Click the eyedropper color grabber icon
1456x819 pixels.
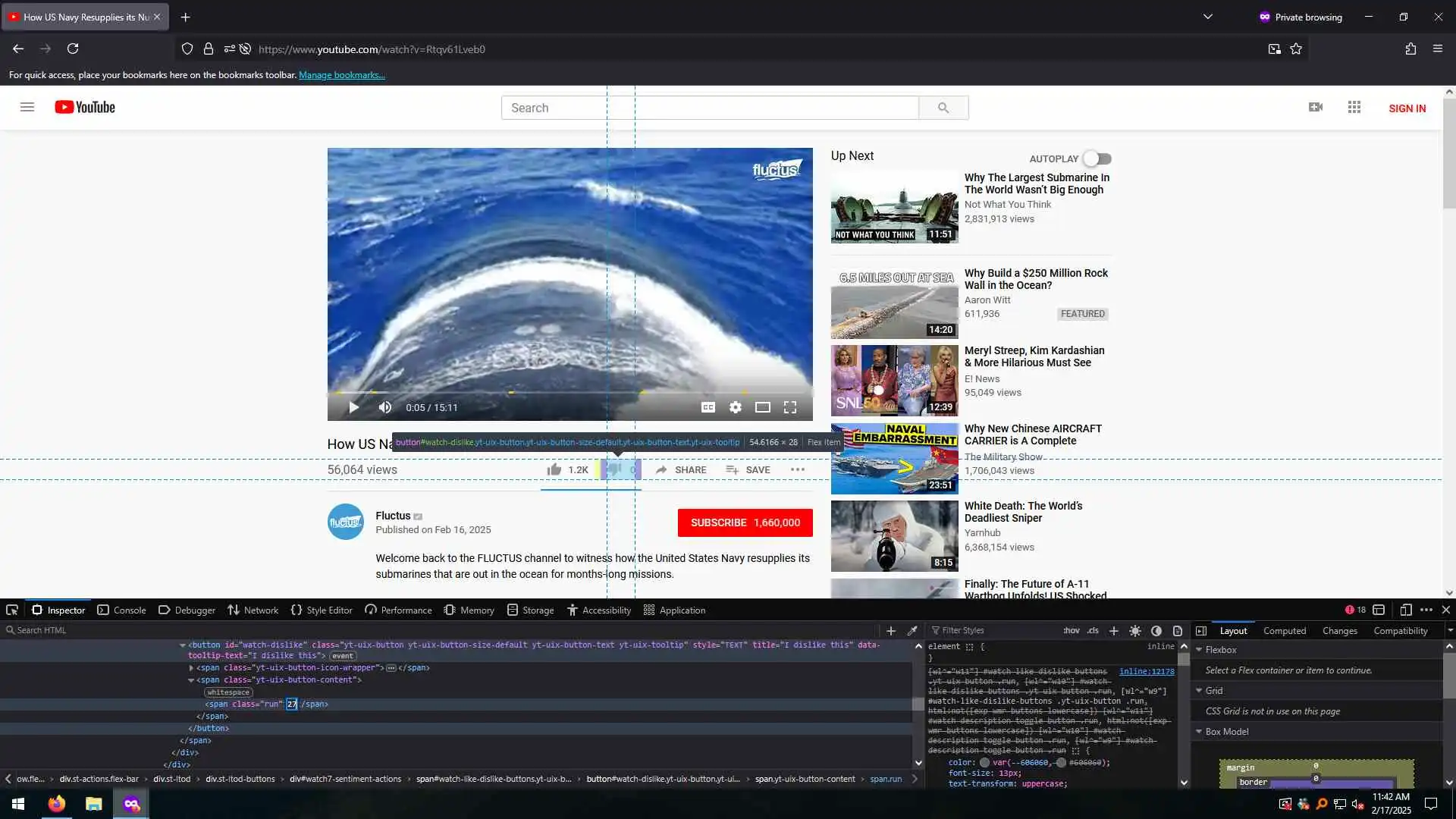click(913, 631)
